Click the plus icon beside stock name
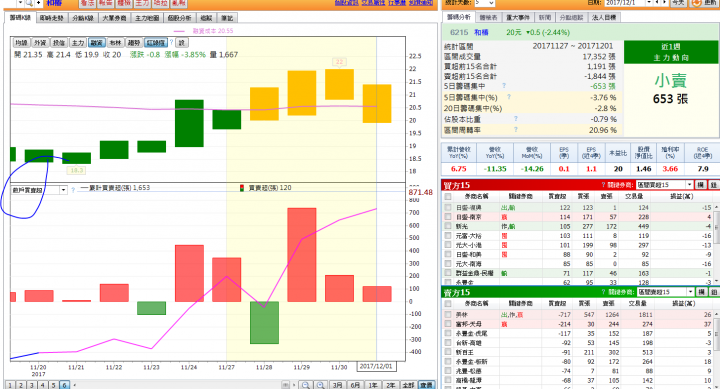Image resolution: width=720 pixels, height=389 pixels. pyautogui.click(x=39, y=3)
